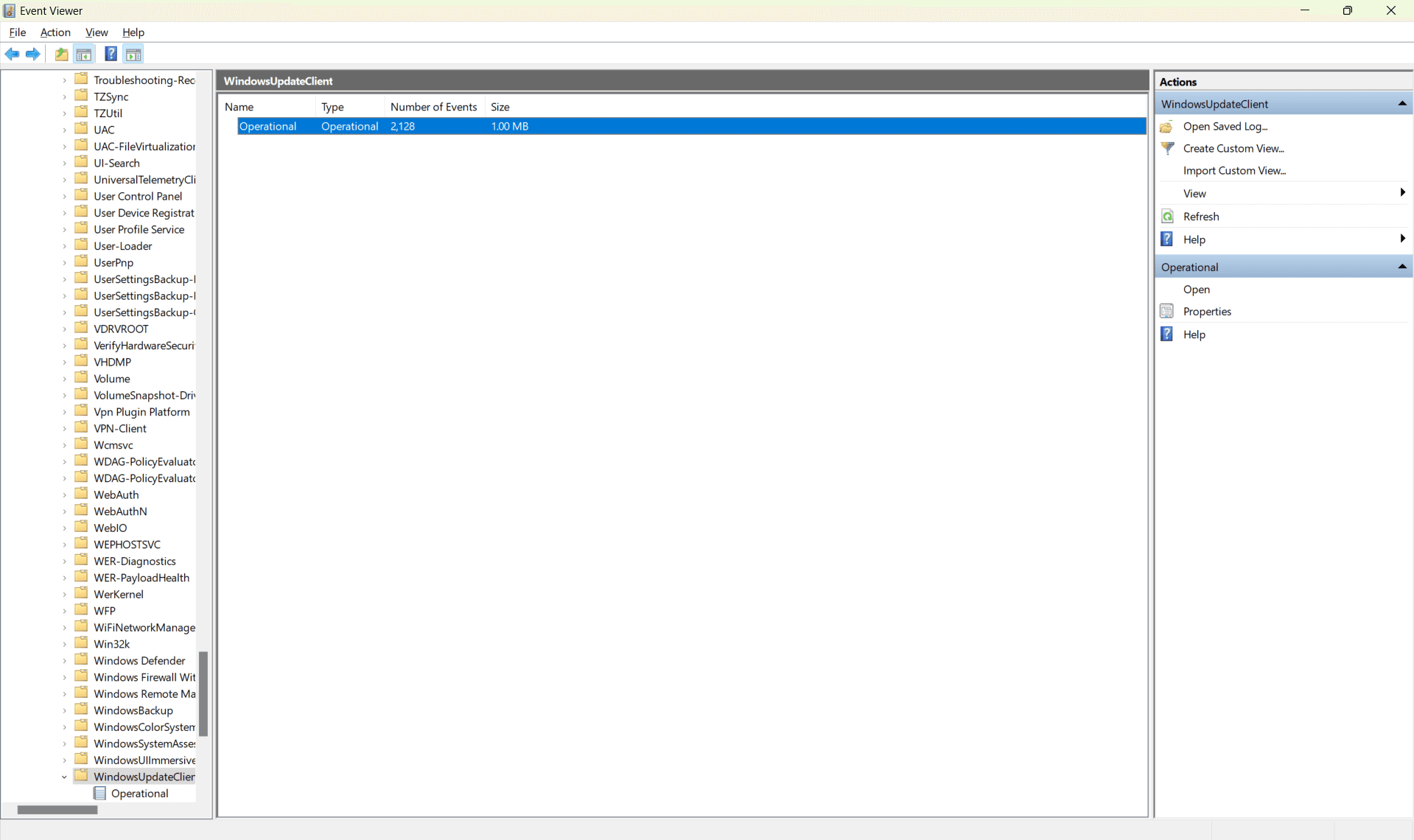
Task: Click Open under the Operational section
Action: click(x=1197, y=290)
